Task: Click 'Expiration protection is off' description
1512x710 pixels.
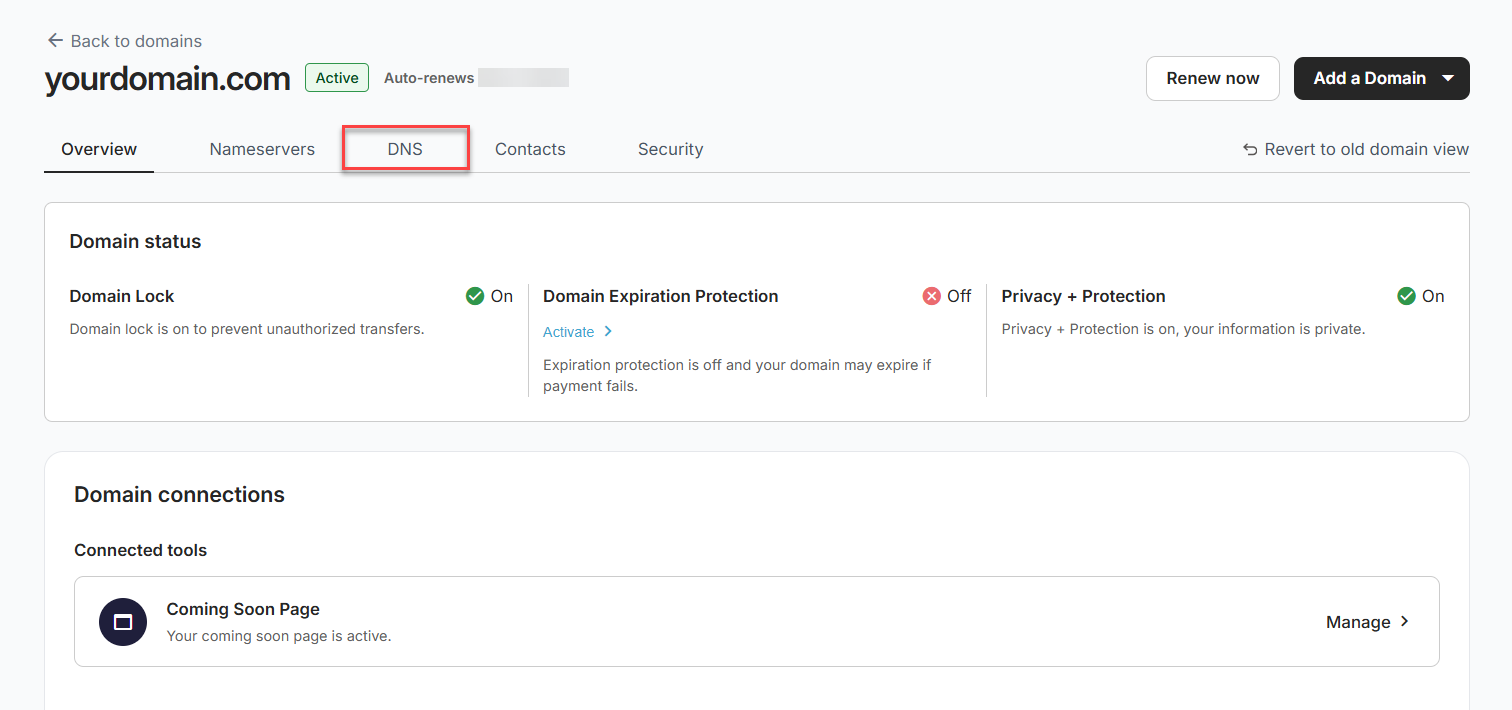Action: pos(737,375)
